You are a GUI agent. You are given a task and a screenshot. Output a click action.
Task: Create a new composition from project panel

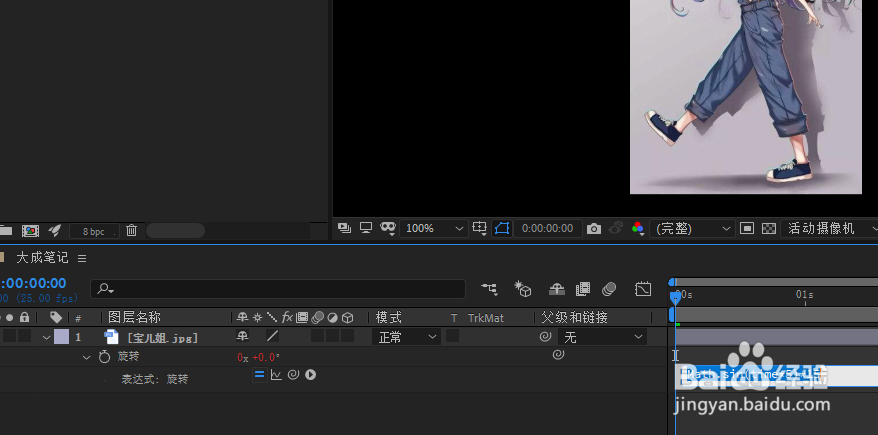30,231
